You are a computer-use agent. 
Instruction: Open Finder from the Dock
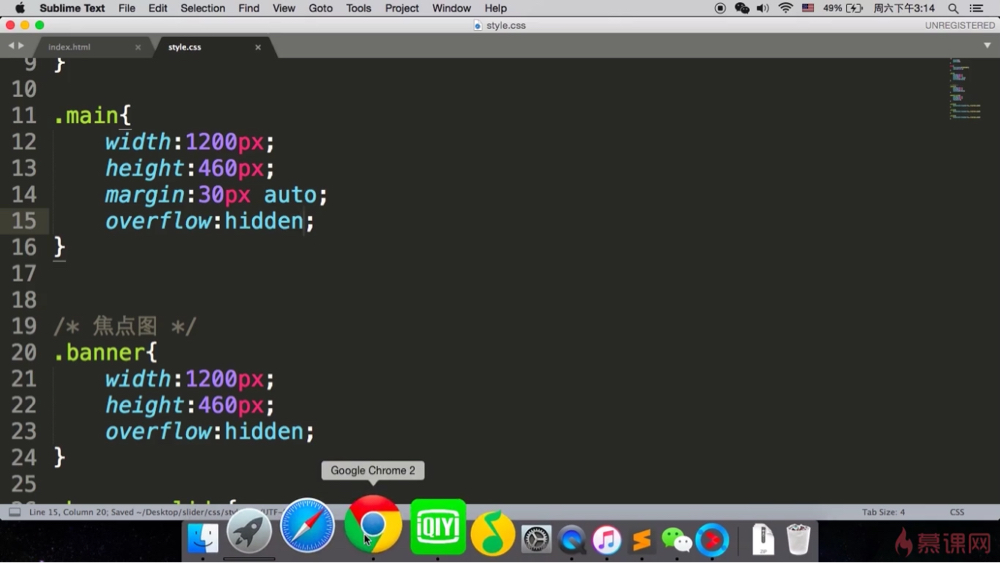203,539
